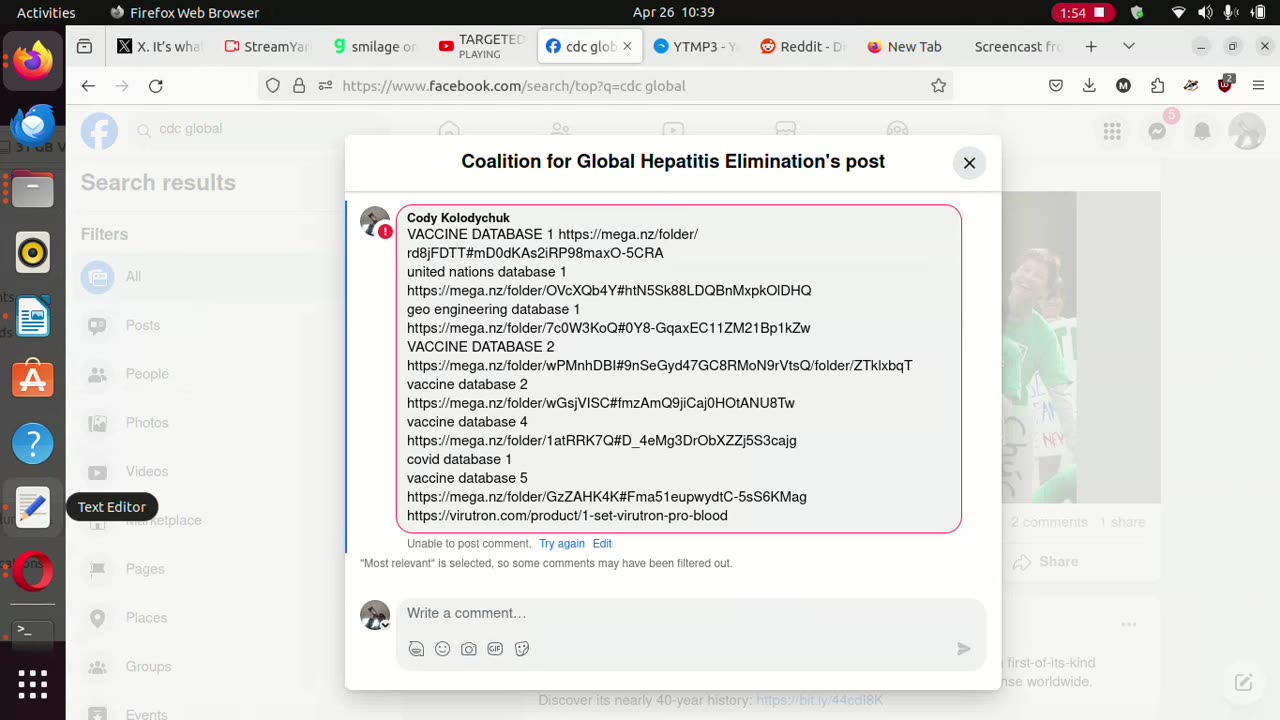Click the Firefox address bar URL
The image size is (1280, 720).
click(514, 86)
